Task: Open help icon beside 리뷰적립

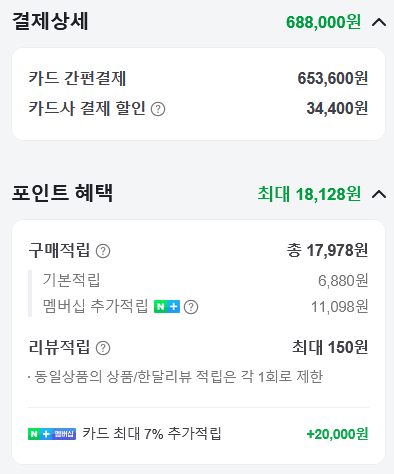Action: [103, 348]
